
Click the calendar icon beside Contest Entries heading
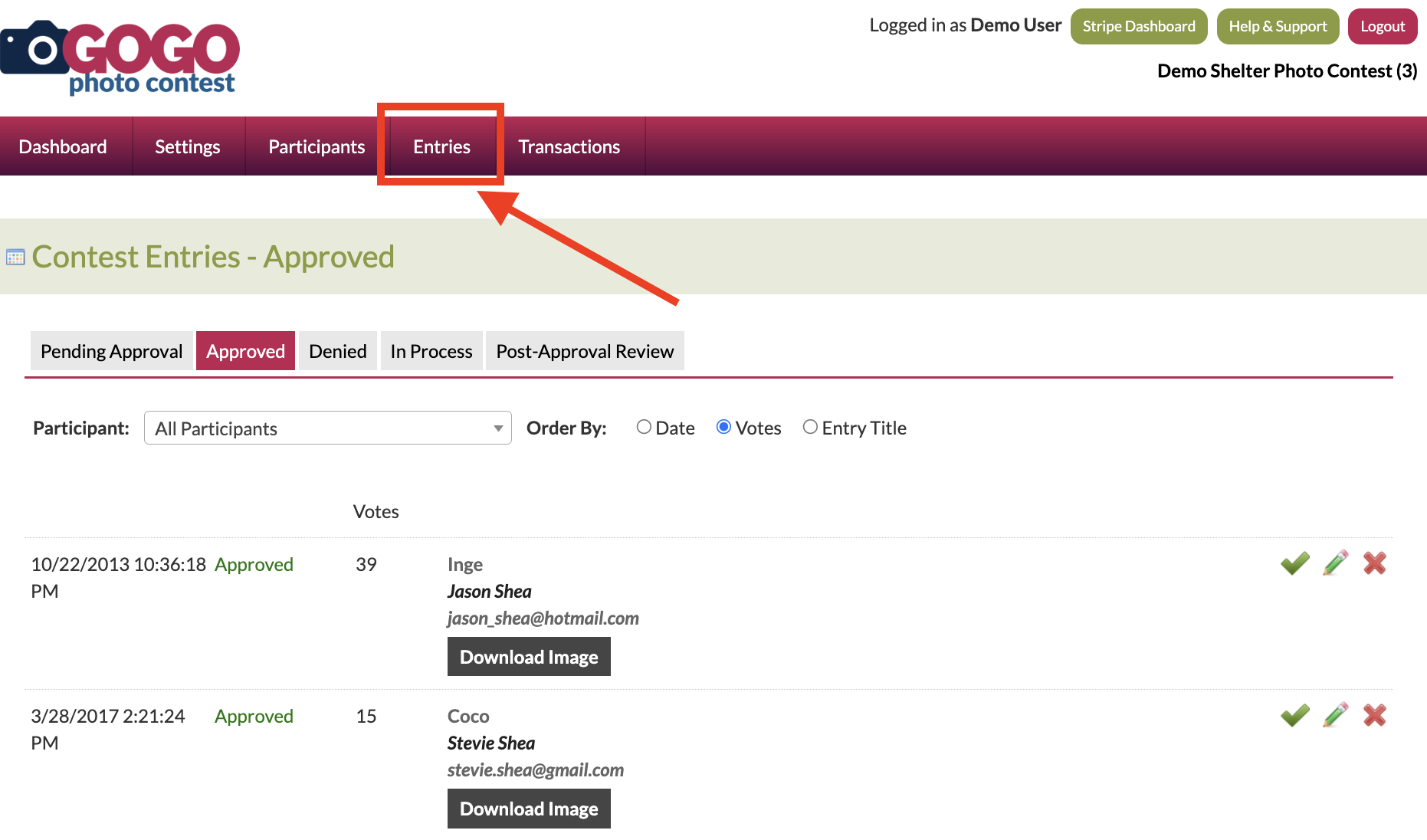click(x=15, y=258)
